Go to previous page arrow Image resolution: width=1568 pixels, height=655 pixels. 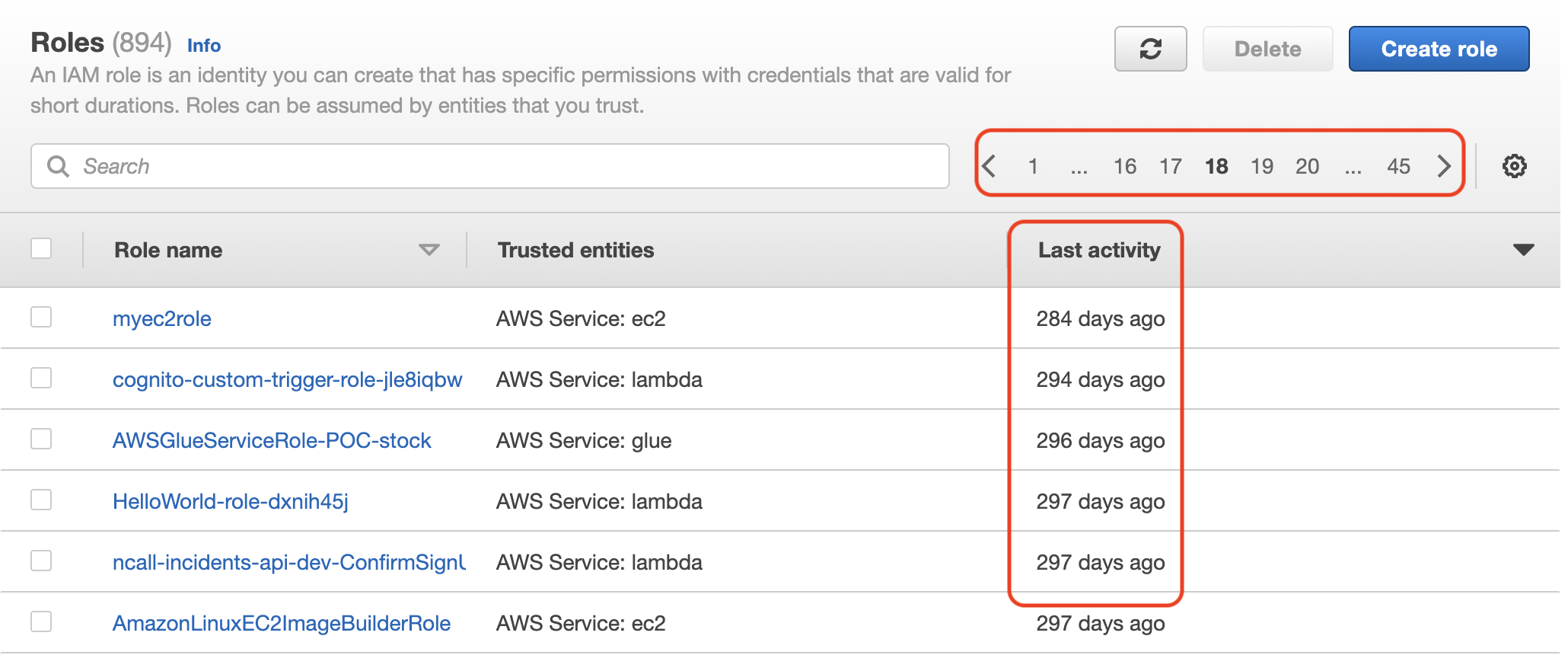pyautogui.click(x=989, y=166)
